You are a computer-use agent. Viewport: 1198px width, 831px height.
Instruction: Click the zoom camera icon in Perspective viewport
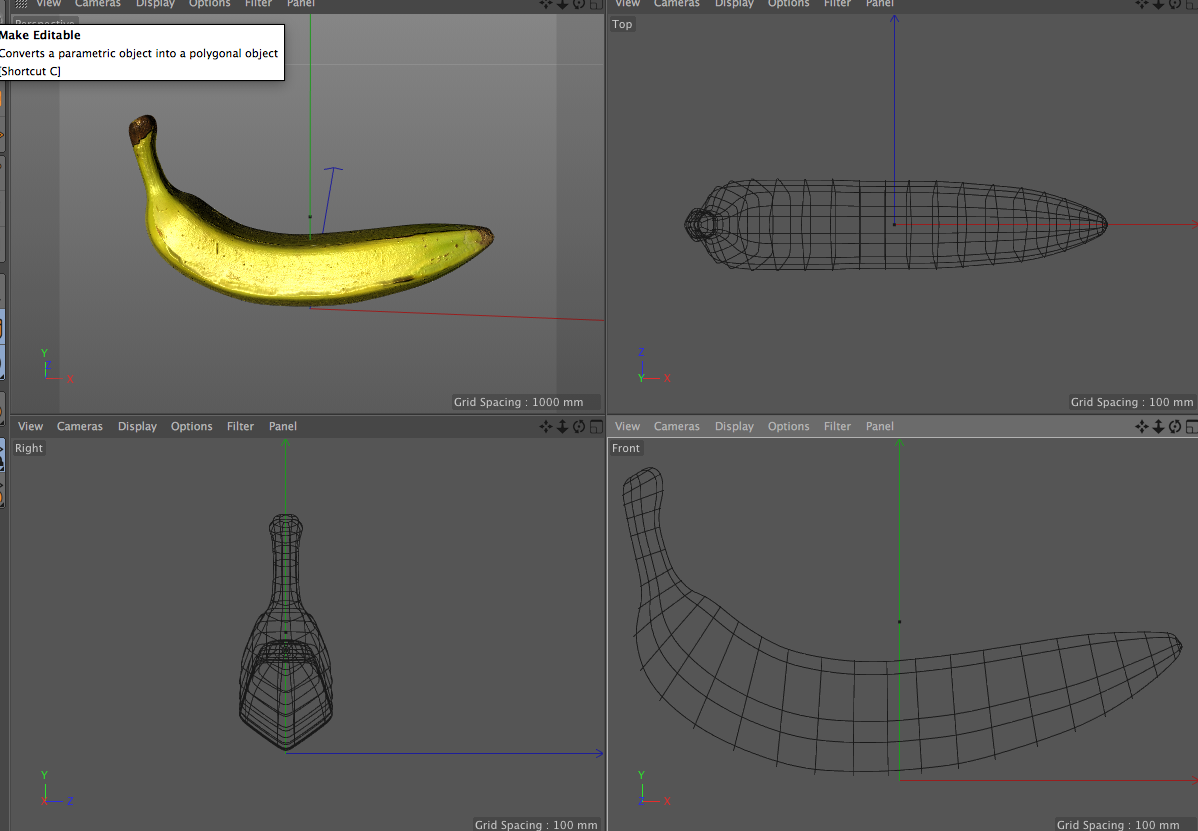tap(562, 4)
